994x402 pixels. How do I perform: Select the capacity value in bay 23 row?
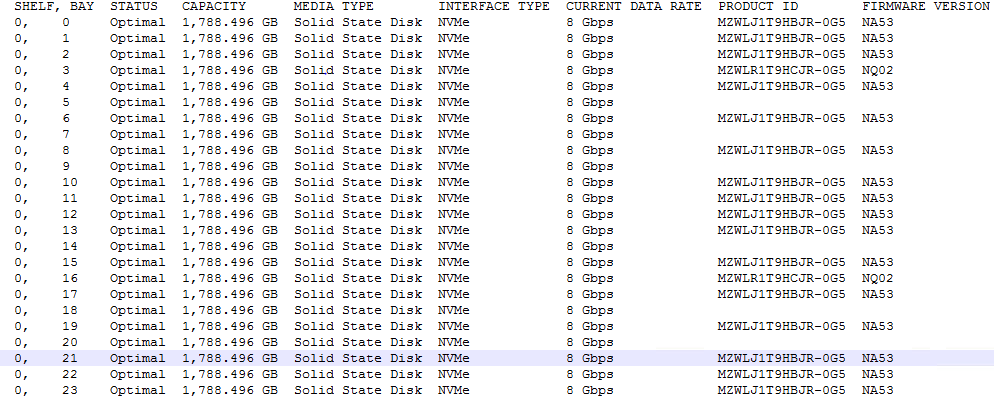tap(229, 390)
